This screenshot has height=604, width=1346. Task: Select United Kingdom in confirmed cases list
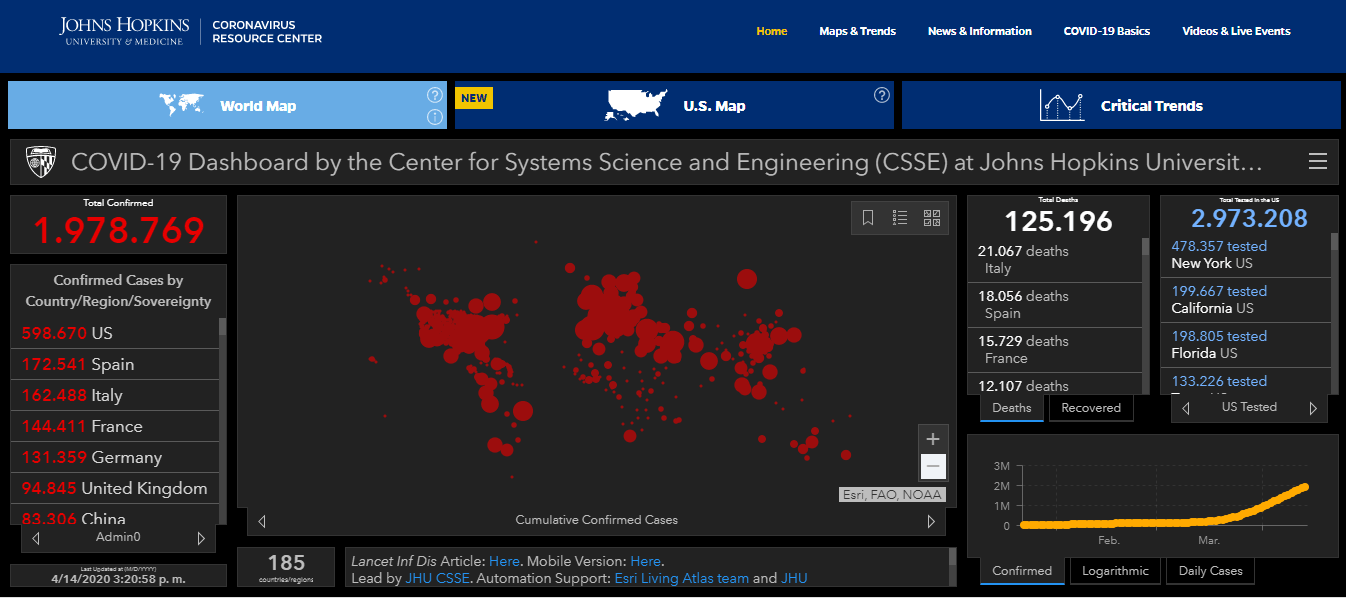click(115, 488)
